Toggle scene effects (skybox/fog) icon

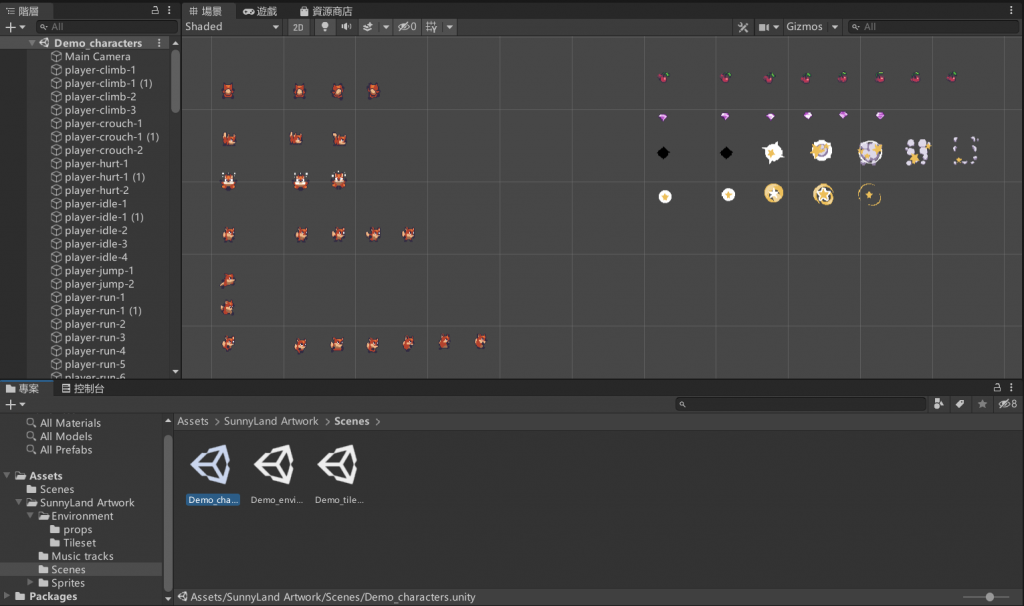pyautogui.click(x=368, y=27)
